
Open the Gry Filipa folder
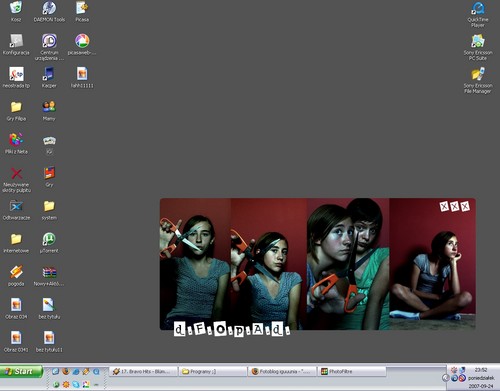(x=16, y=110)
